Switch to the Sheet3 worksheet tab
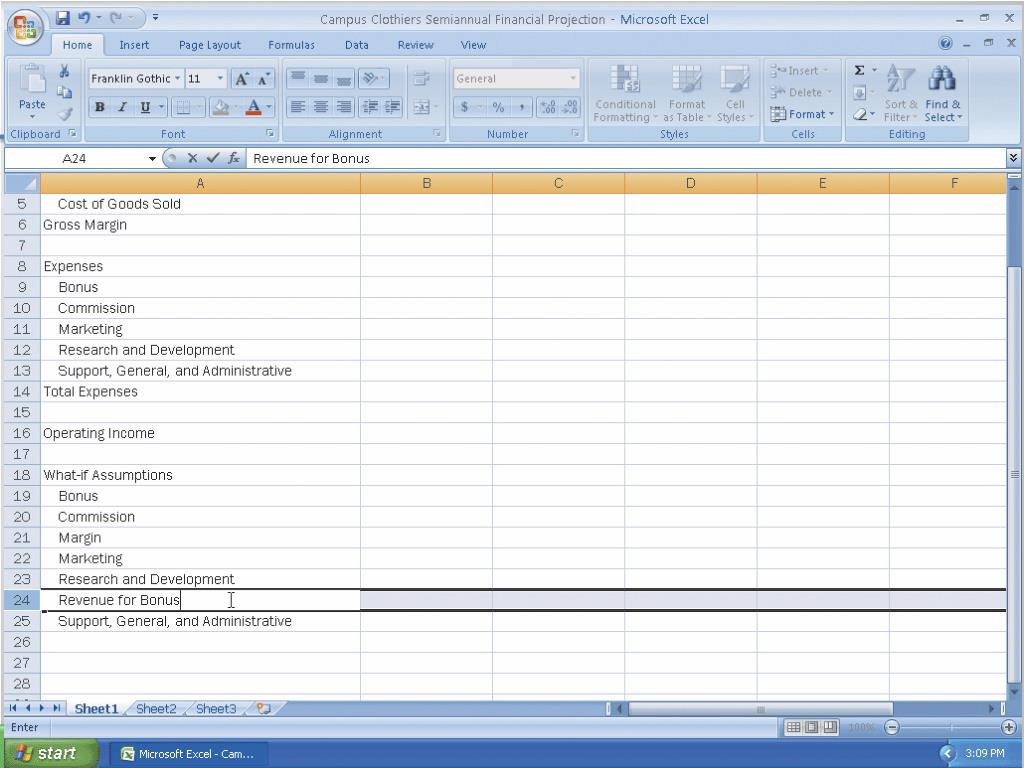The image size is (1024, 768). (x=216, y=709)
